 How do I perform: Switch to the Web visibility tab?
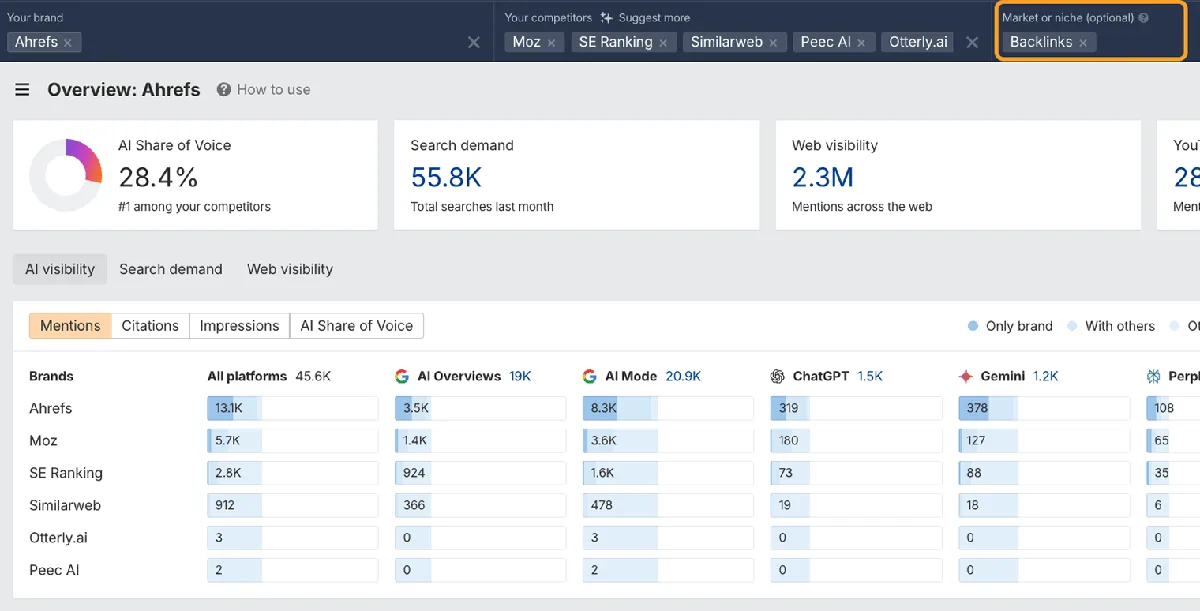point(290,269)
